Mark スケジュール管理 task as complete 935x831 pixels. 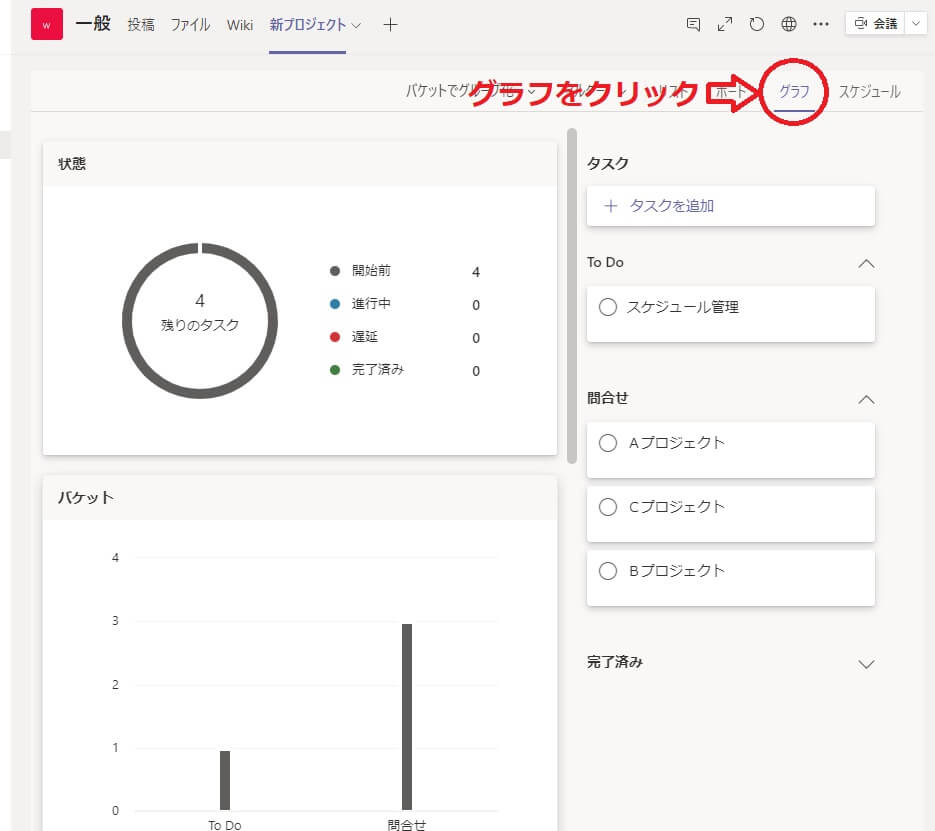tap(607, 308)
